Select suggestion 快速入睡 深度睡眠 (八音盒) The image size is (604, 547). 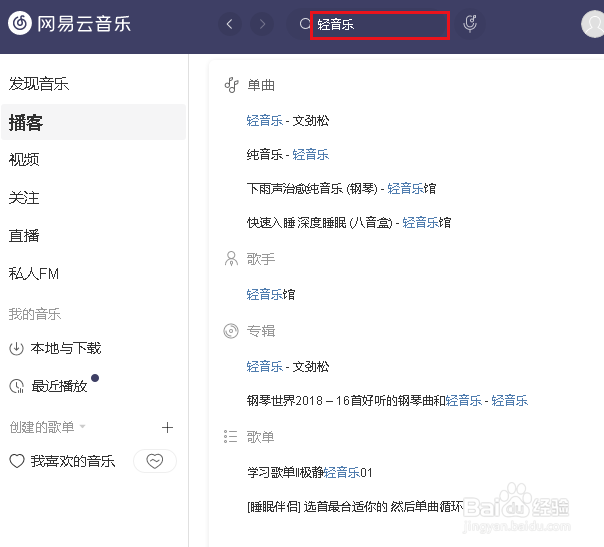[x=349, y=222]
